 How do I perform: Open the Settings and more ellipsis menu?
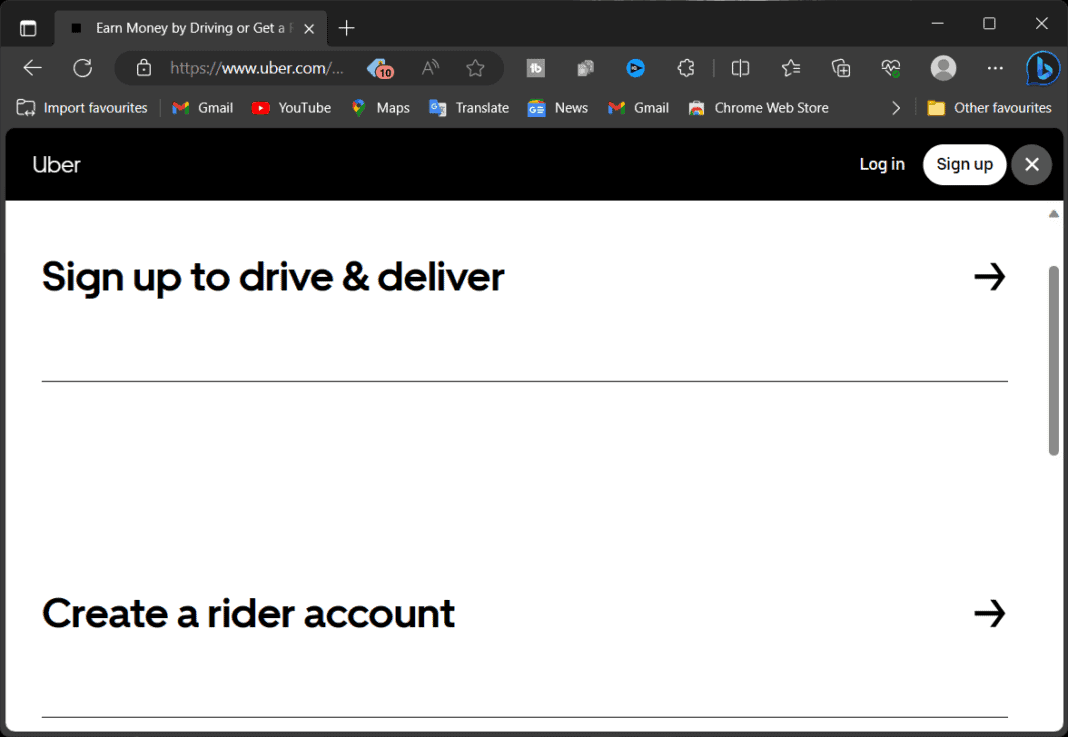pos(995,68)
